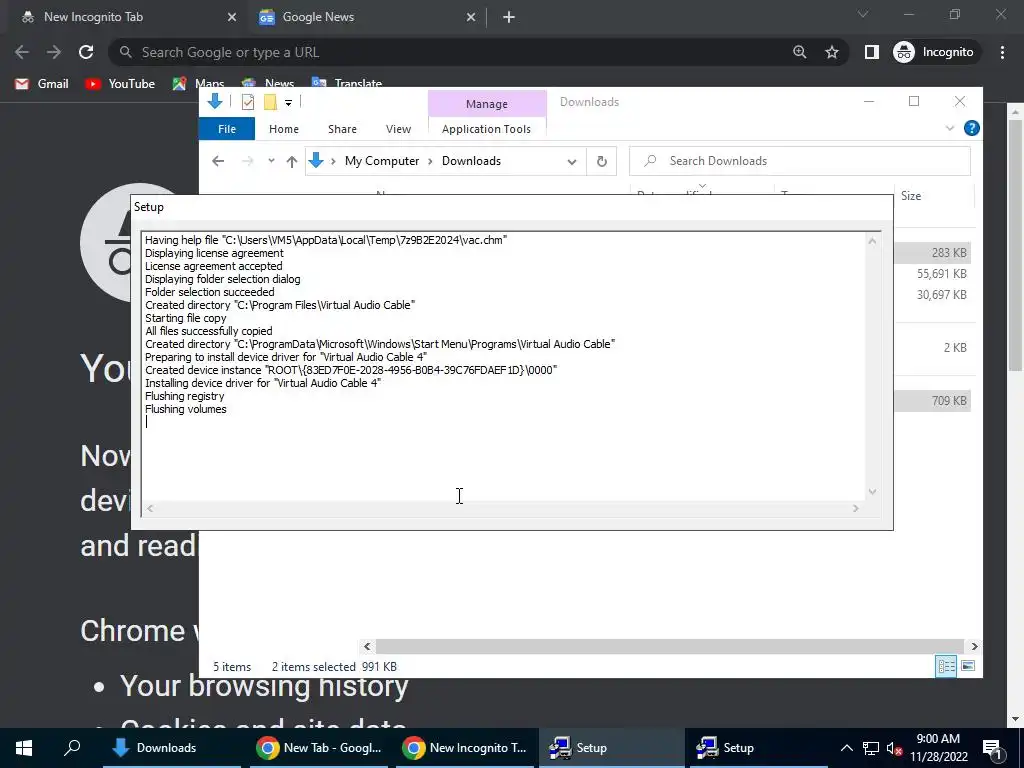Viewport: 1024px width, 768px height.
Task: Click the New folder quick access icon
Action: [270, 101]
